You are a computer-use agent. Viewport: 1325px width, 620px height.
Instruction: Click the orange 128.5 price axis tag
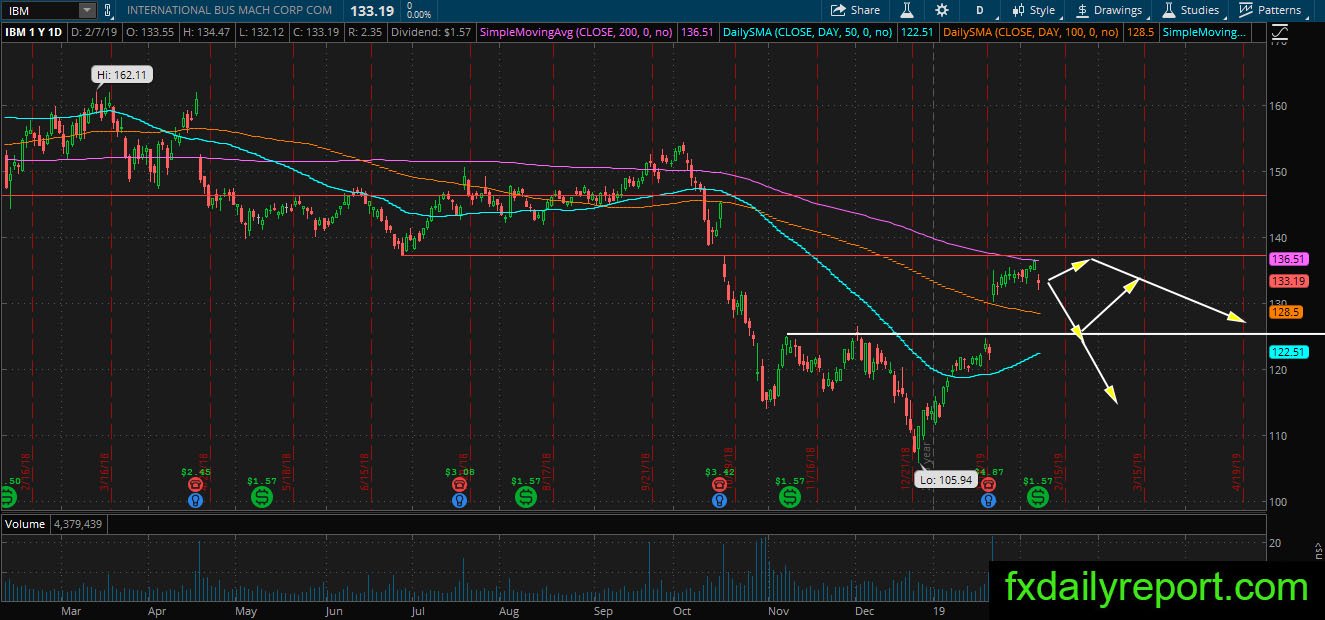pos(1284,312)
